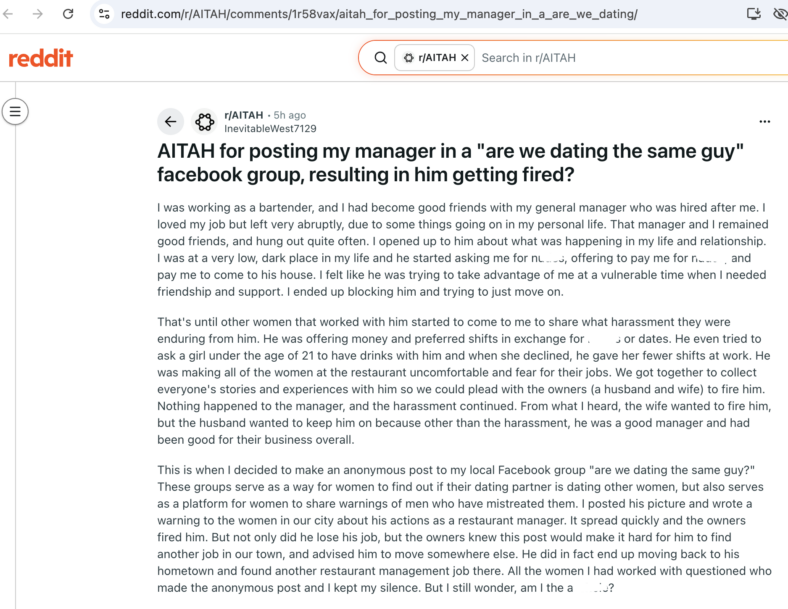Remove the r/AITAH search filter
The height and width of the screenshot is (609, 788).
(x=465, y=58)
